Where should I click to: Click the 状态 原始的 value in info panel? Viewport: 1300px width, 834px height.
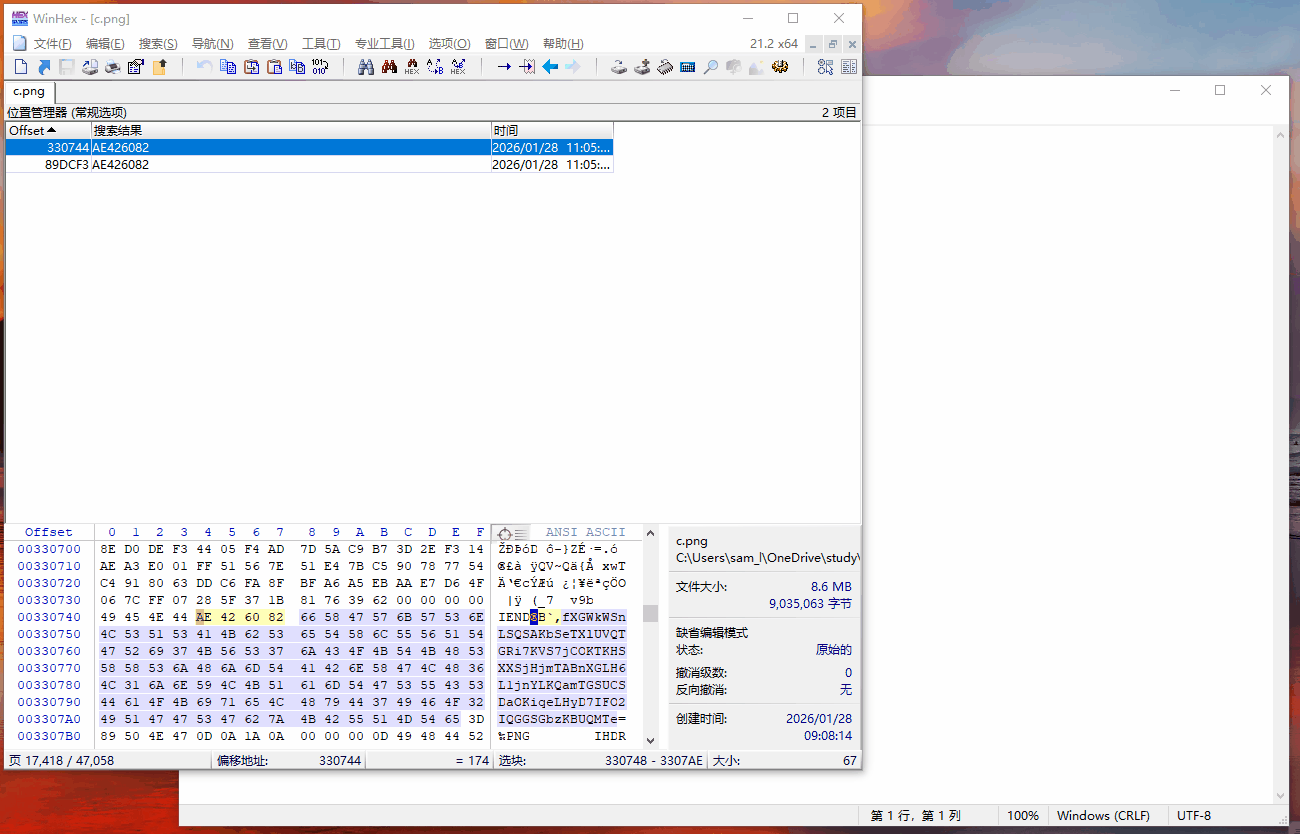[x=834, y=650]
